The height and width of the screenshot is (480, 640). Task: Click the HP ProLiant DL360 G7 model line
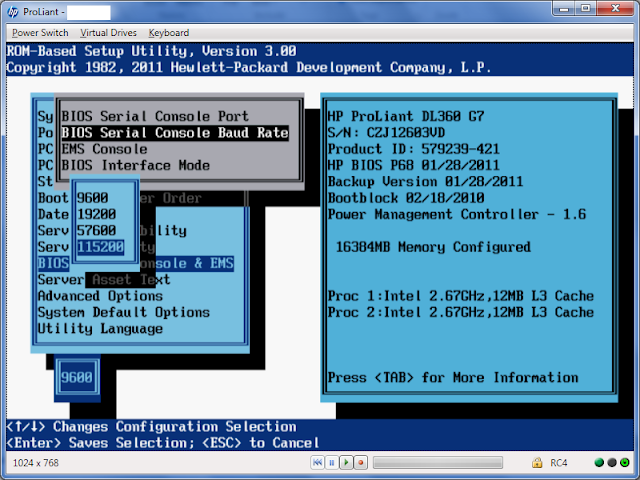coord(406,116)
